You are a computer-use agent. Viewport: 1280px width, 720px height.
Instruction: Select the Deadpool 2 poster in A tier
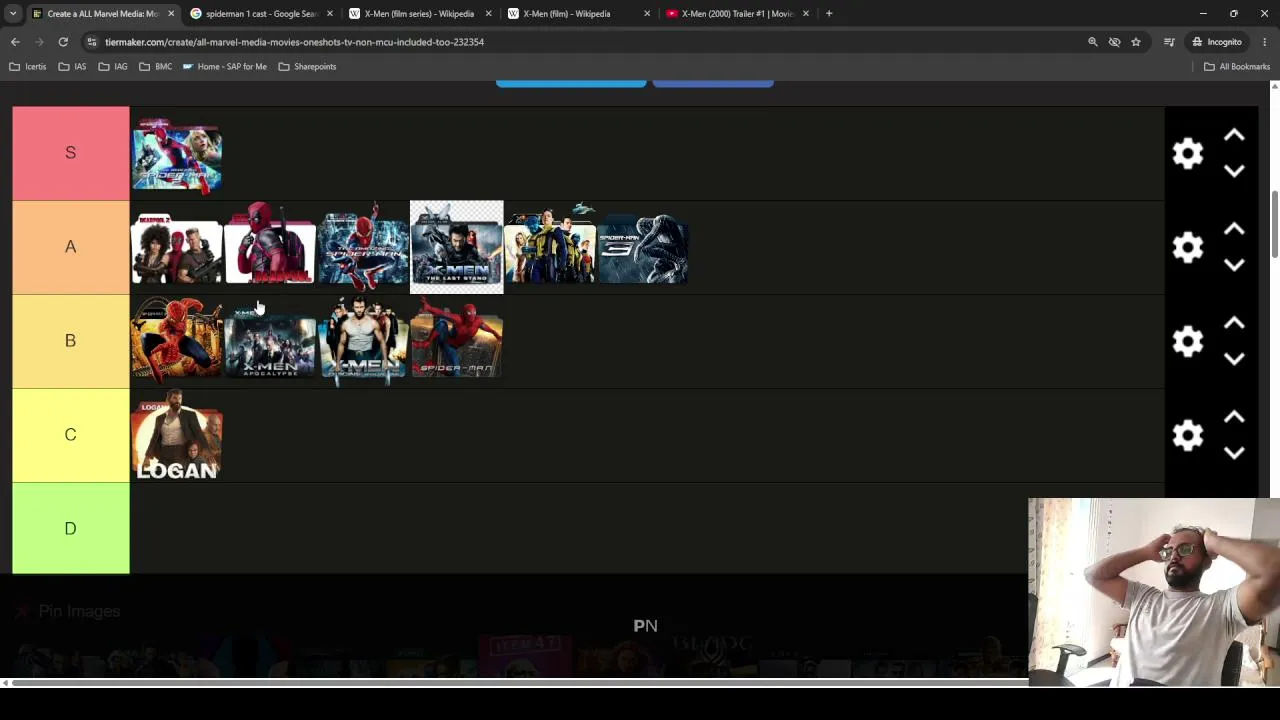click(x=177, y=247)
